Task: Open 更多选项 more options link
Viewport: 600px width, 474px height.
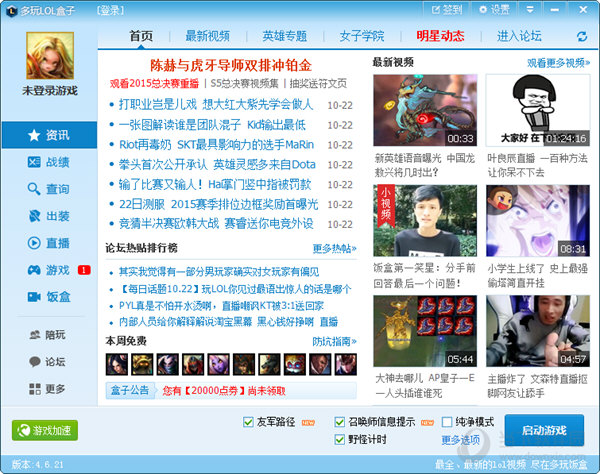Action: [461, 440]
